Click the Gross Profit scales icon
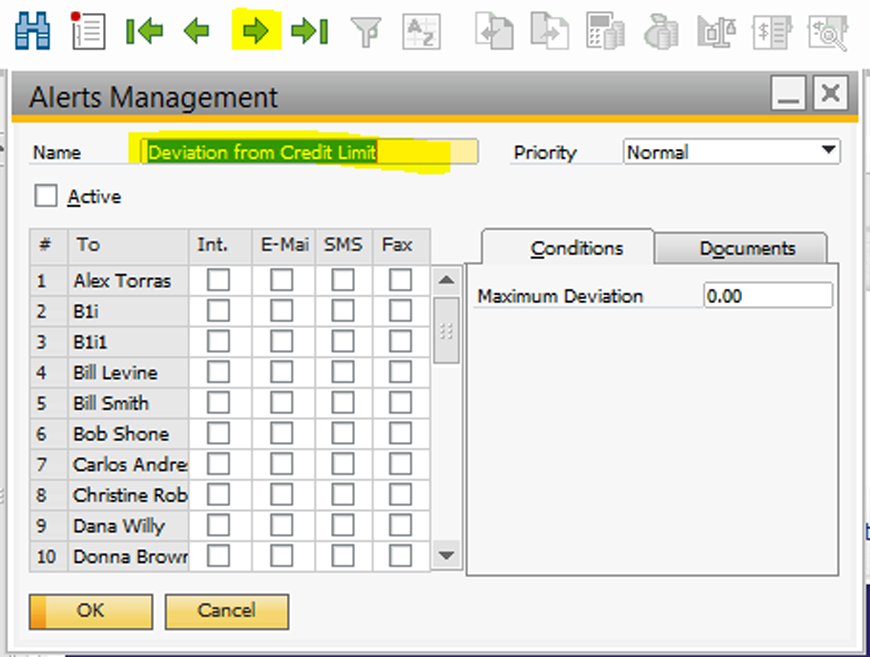 point(716,31)
